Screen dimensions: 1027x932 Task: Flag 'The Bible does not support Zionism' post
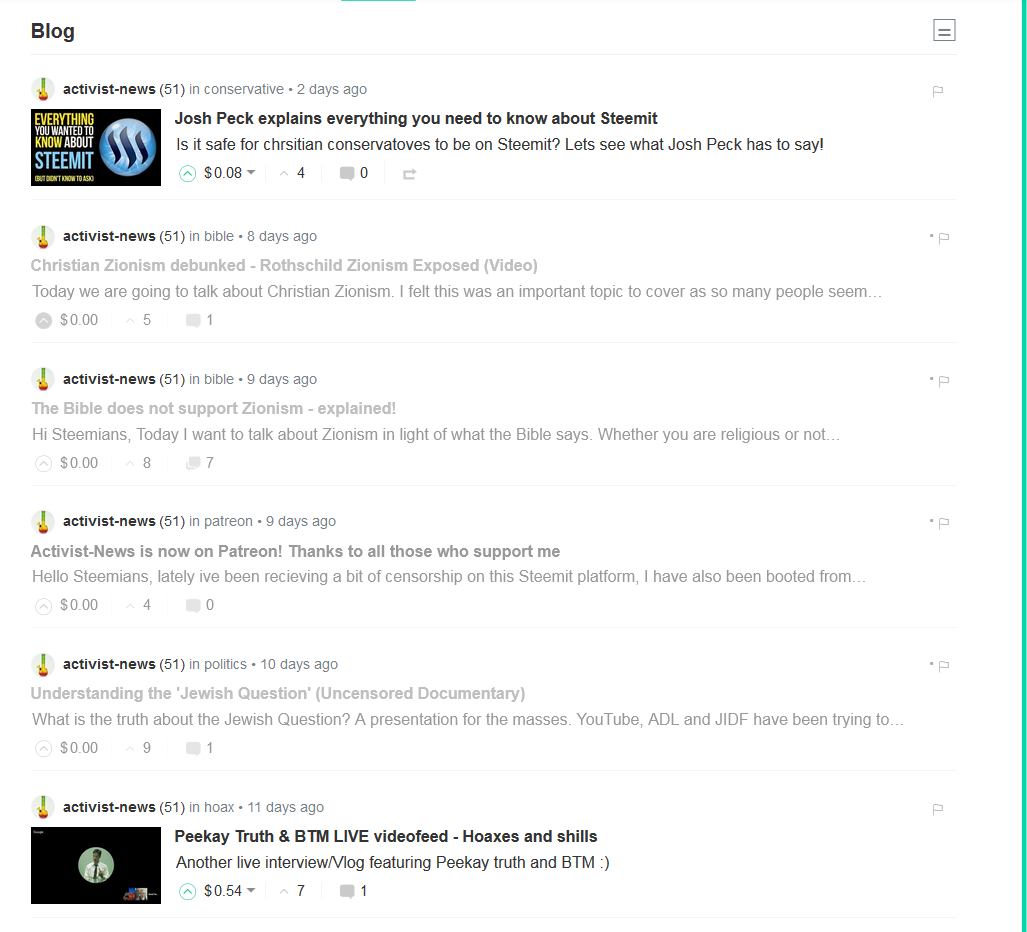click(x=943, y=381)
